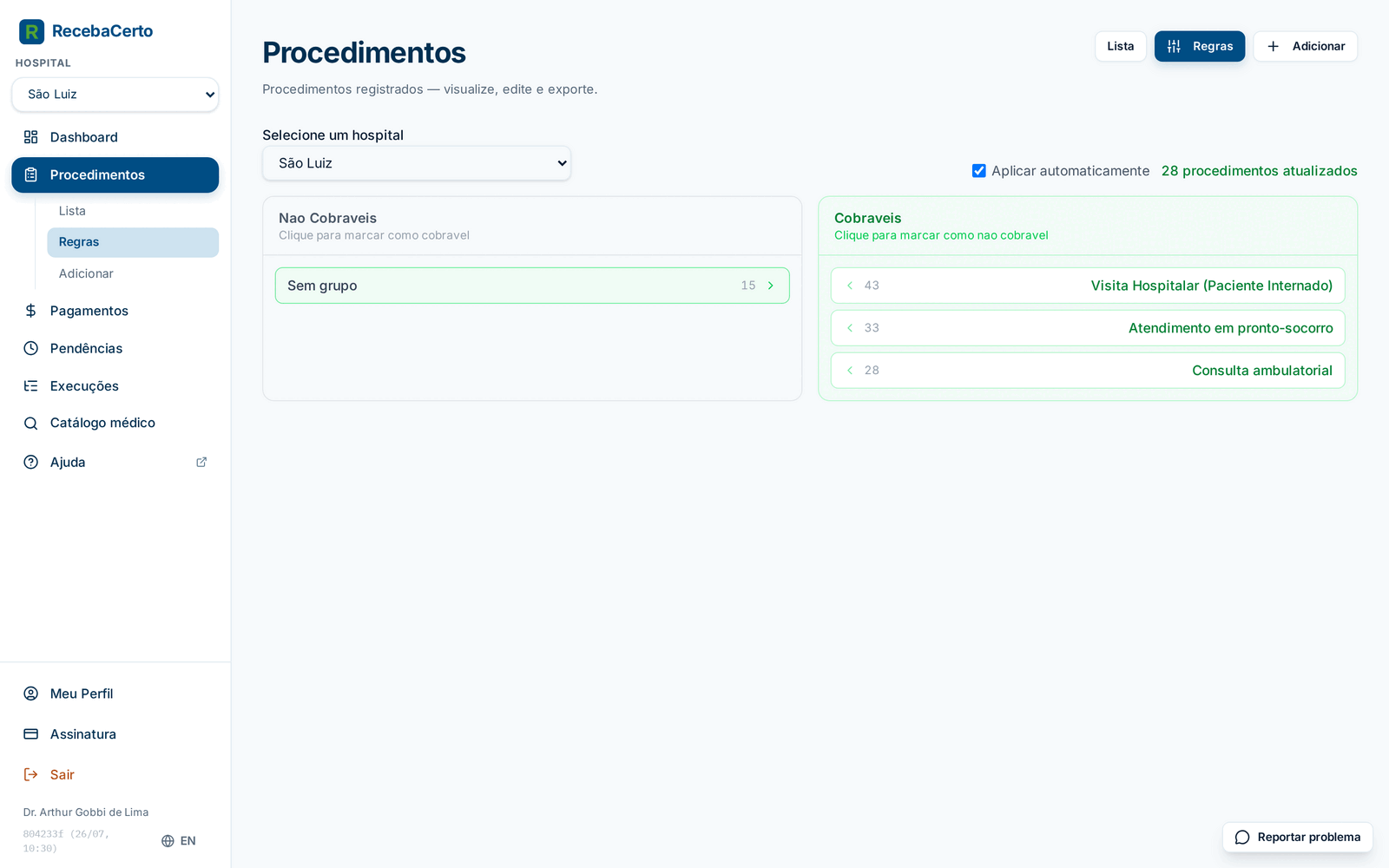Viewport: 1389px width, 868px height.
Task: Click the Adicionar button at top right
Action: [1306, 46]
